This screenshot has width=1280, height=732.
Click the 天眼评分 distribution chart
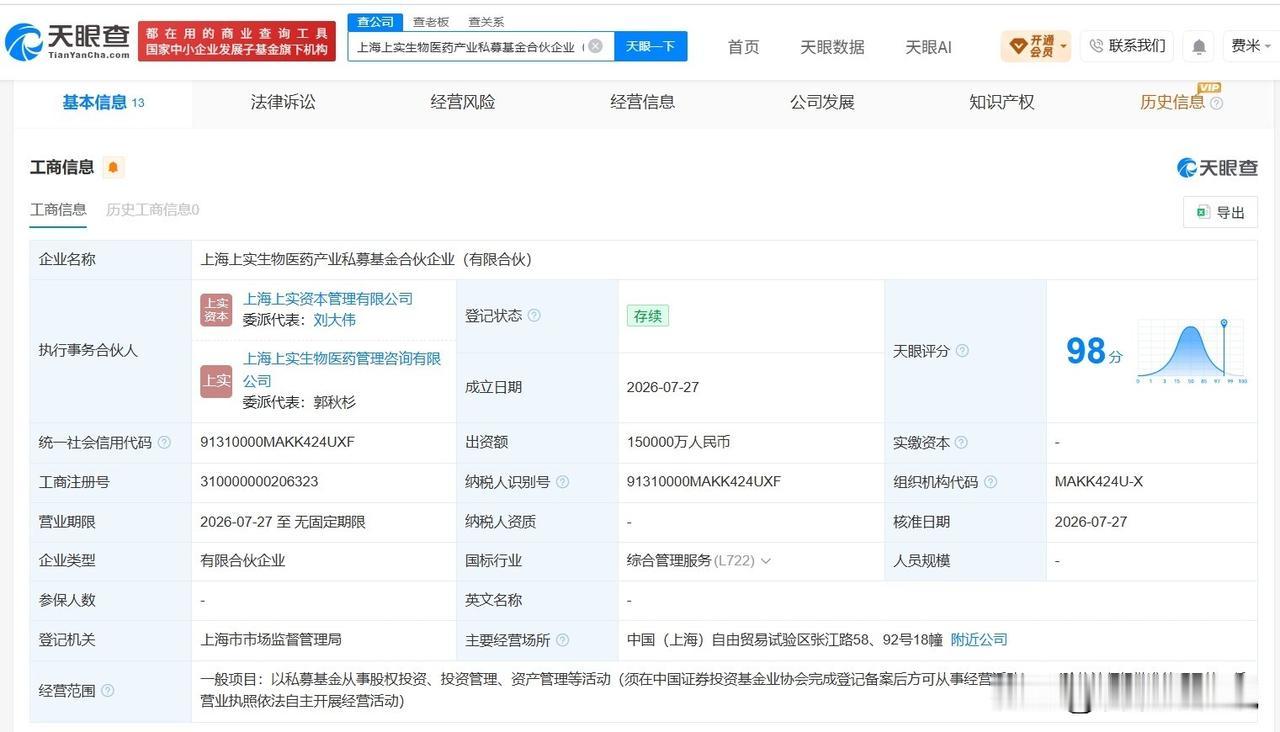[x=1192, y=351]
